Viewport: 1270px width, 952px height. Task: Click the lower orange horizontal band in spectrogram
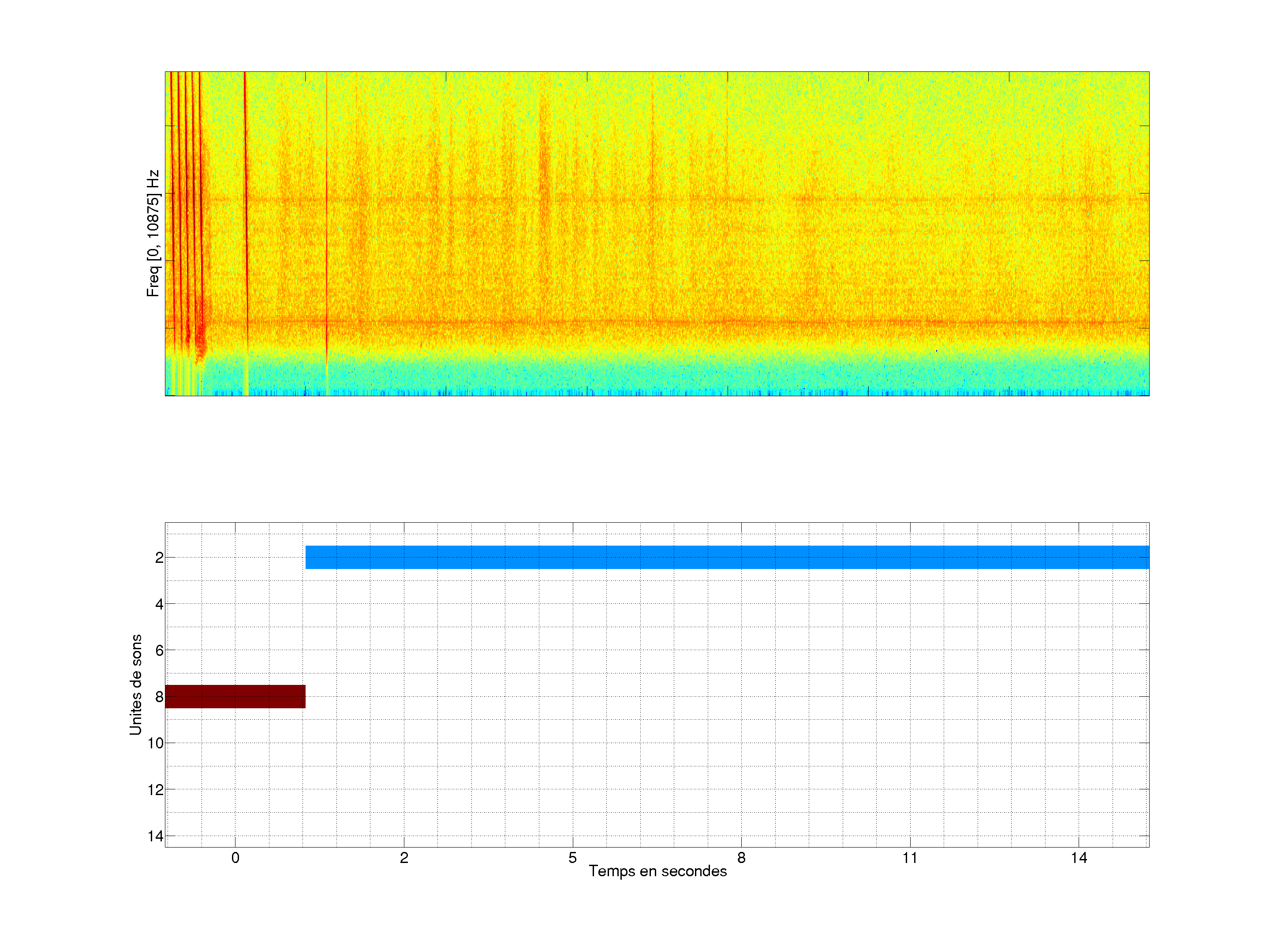pyautogui.click(x=689, y=322)
